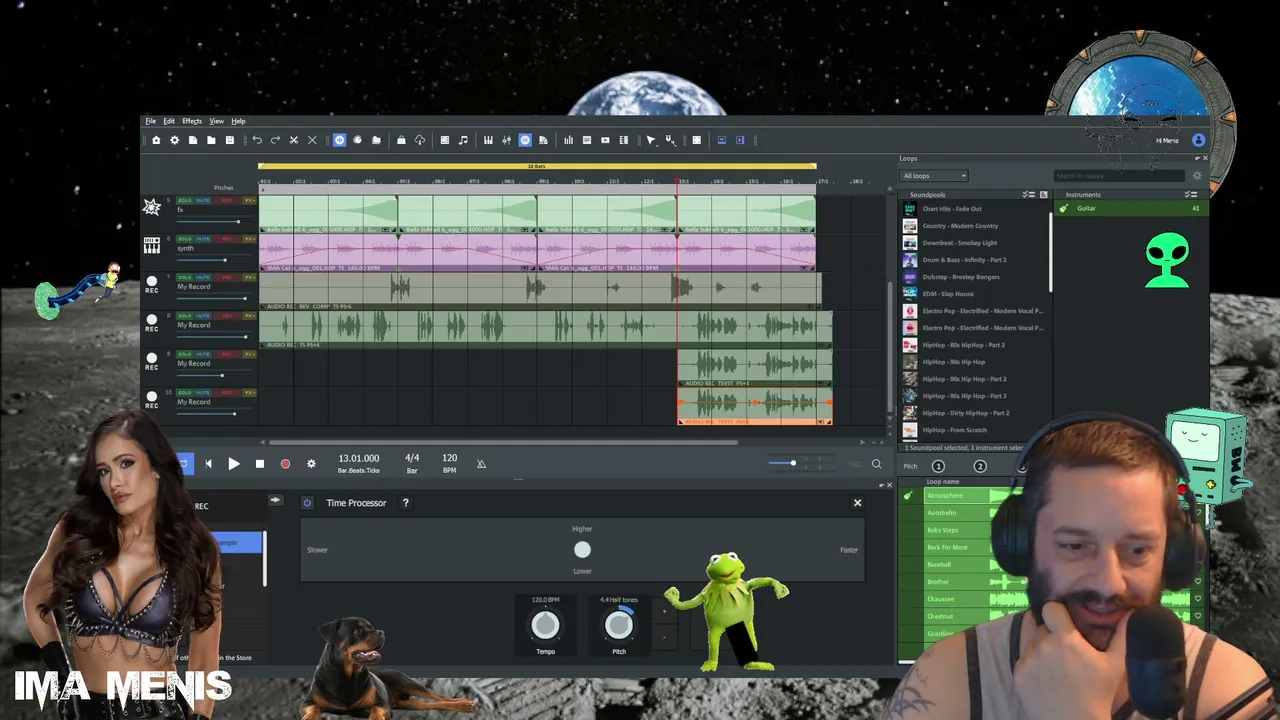Viewport: 1280px width, 720px height.
Task: Open the Help menu
Action: 238,121
